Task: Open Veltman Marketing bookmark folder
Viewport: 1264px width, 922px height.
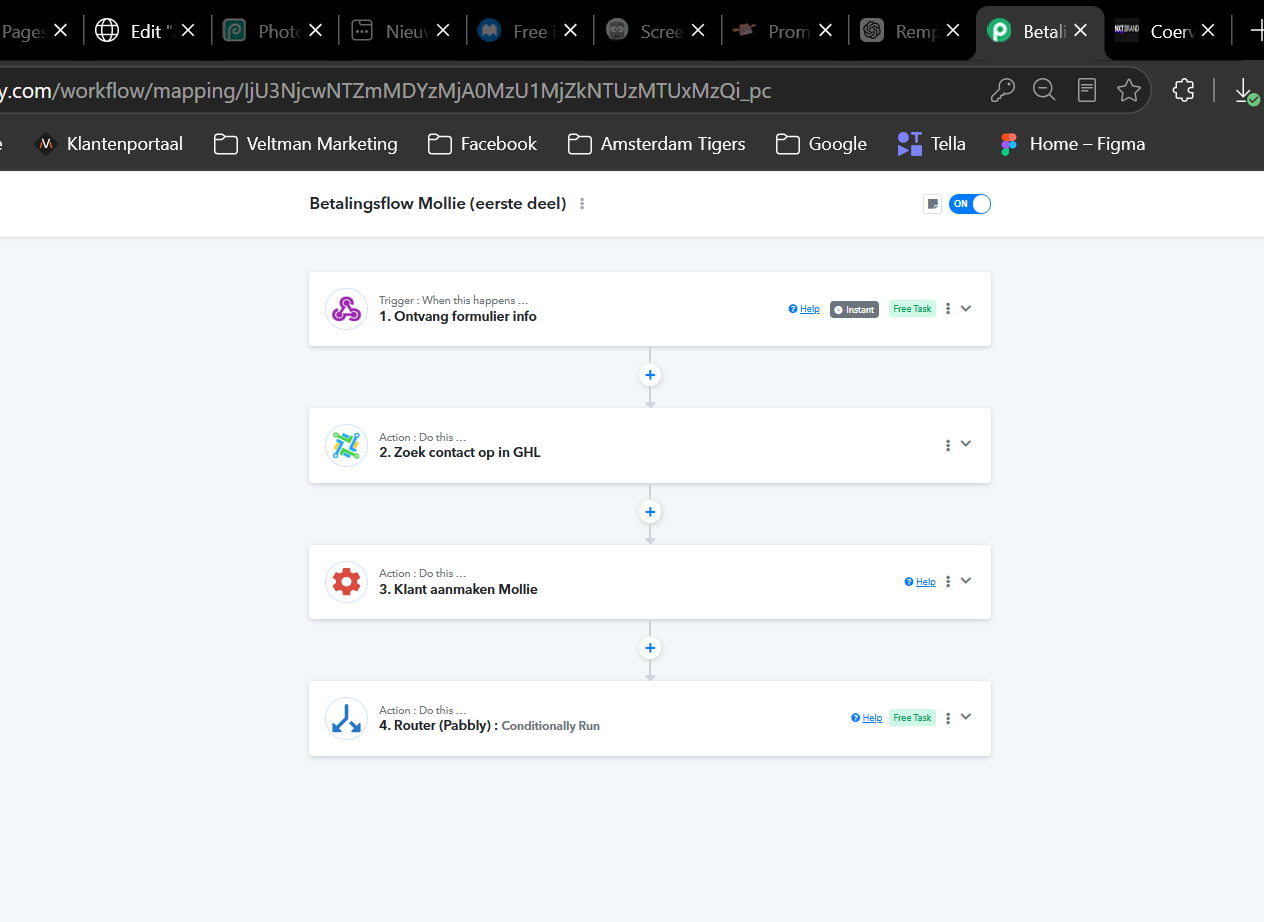Action: point(306,144)
